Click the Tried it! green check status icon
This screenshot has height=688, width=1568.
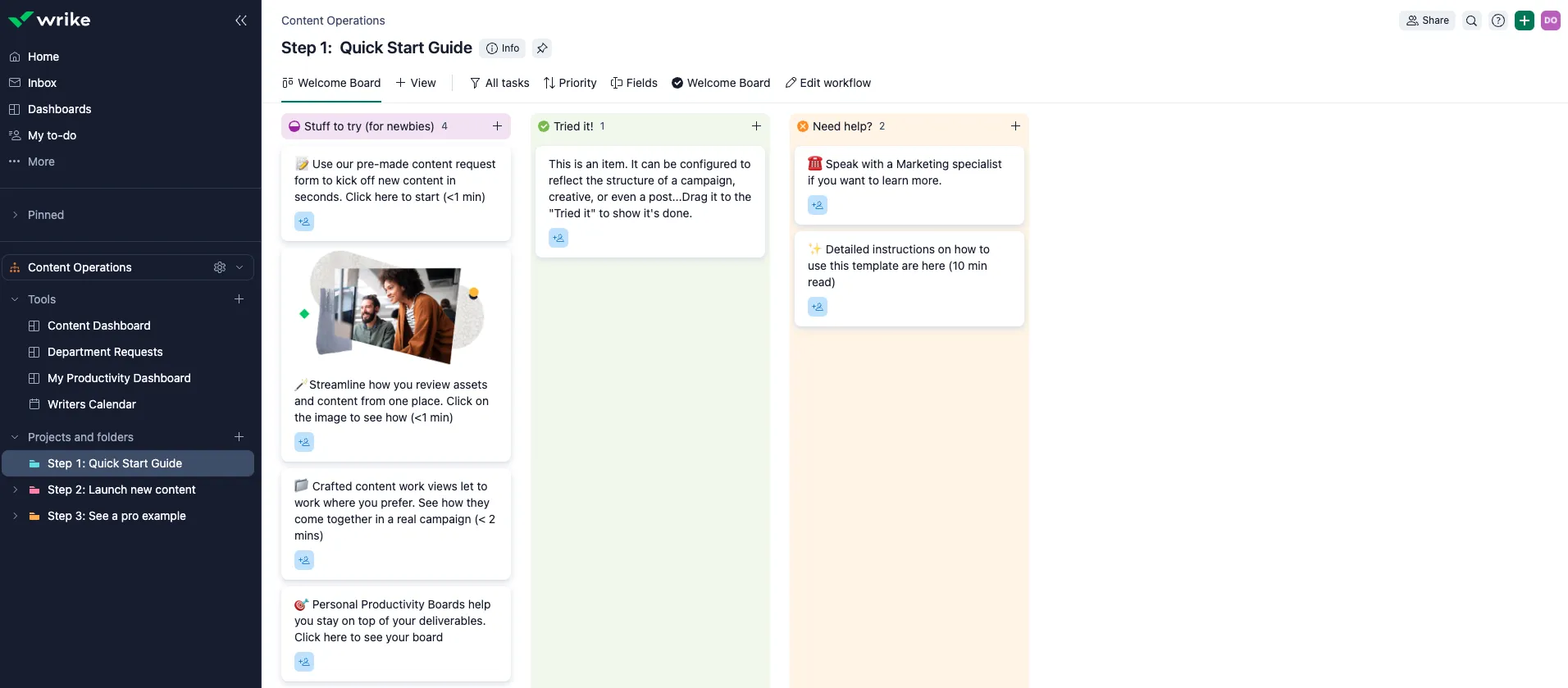(x=544, y=126)
